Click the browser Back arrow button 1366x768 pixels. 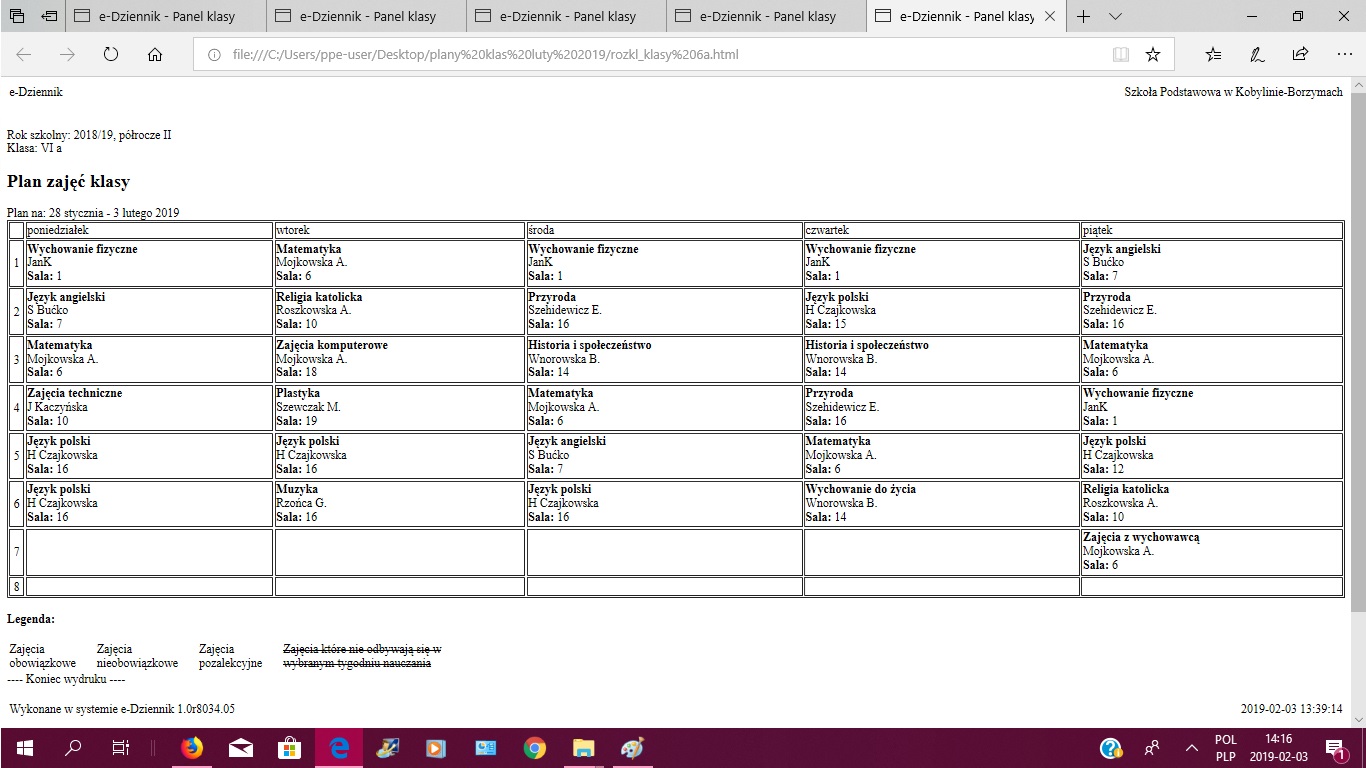click(x=24, y=55)
